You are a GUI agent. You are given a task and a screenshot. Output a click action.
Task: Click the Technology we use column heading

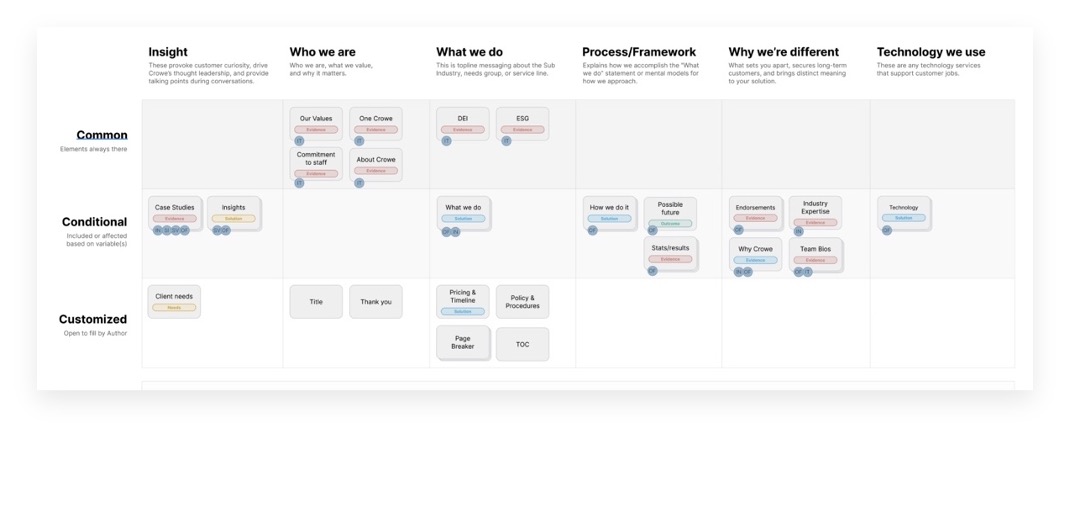[931, 52]
